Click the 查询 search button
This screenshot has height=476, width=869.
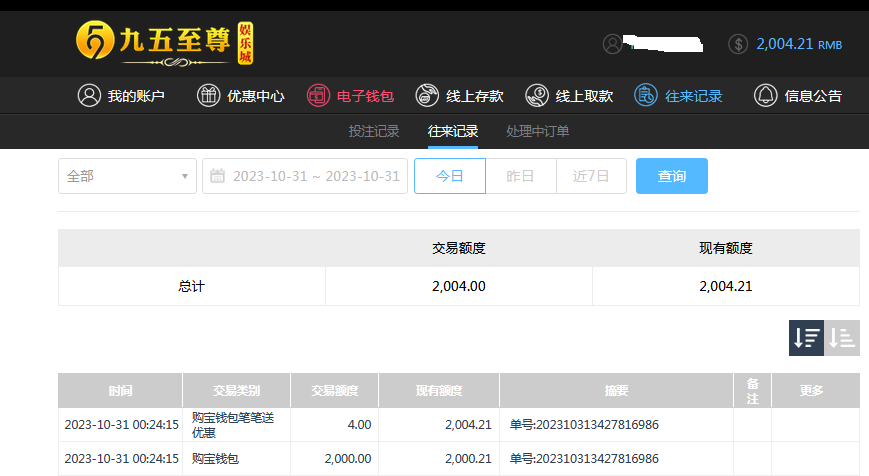(x=672, y=176)
